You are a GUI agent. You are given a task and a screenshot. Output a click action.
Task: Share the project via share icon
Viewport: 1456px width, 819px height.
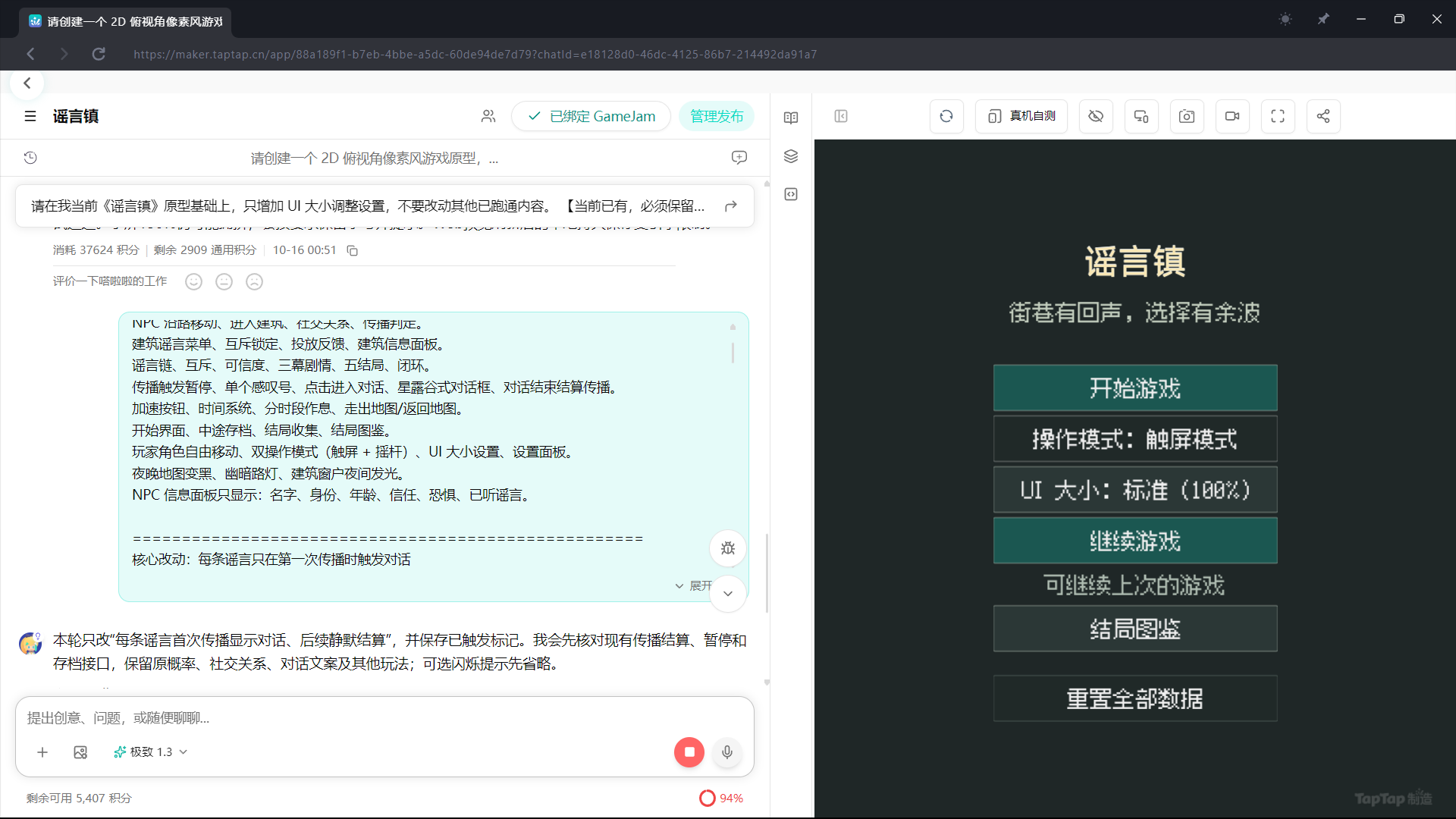tap(1323, 116)
